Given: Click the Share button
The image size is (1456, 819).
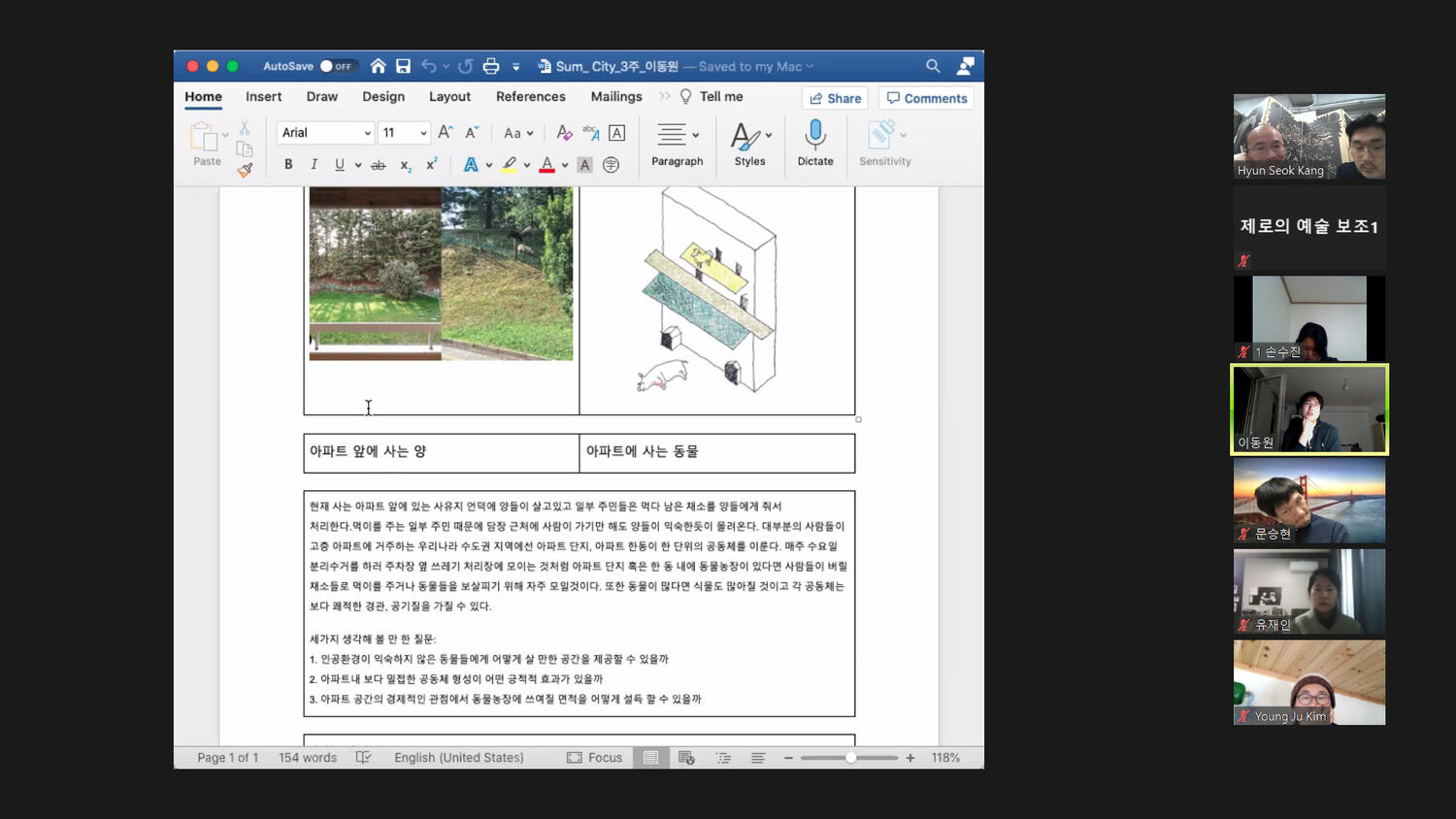Looking at the screenshot, I should [x=836, y=98].
